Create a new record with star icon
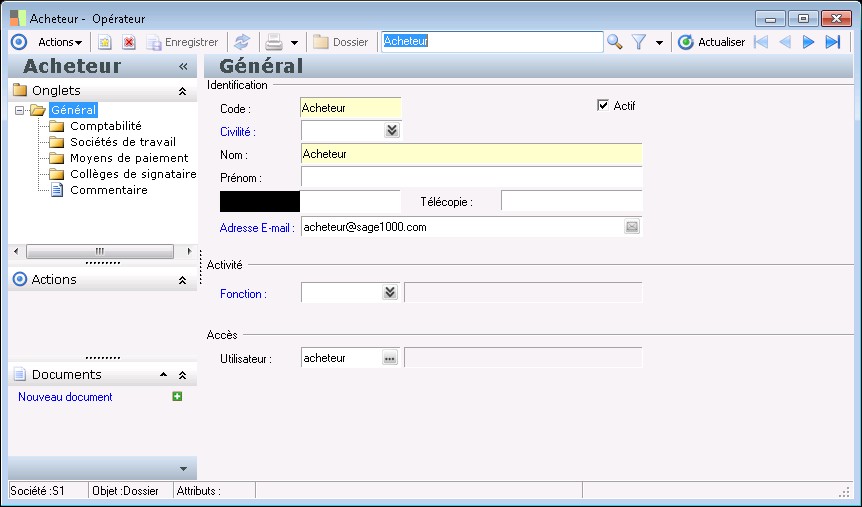The height and width of the screenshot is (507, 862). click(x=104, y=42)
